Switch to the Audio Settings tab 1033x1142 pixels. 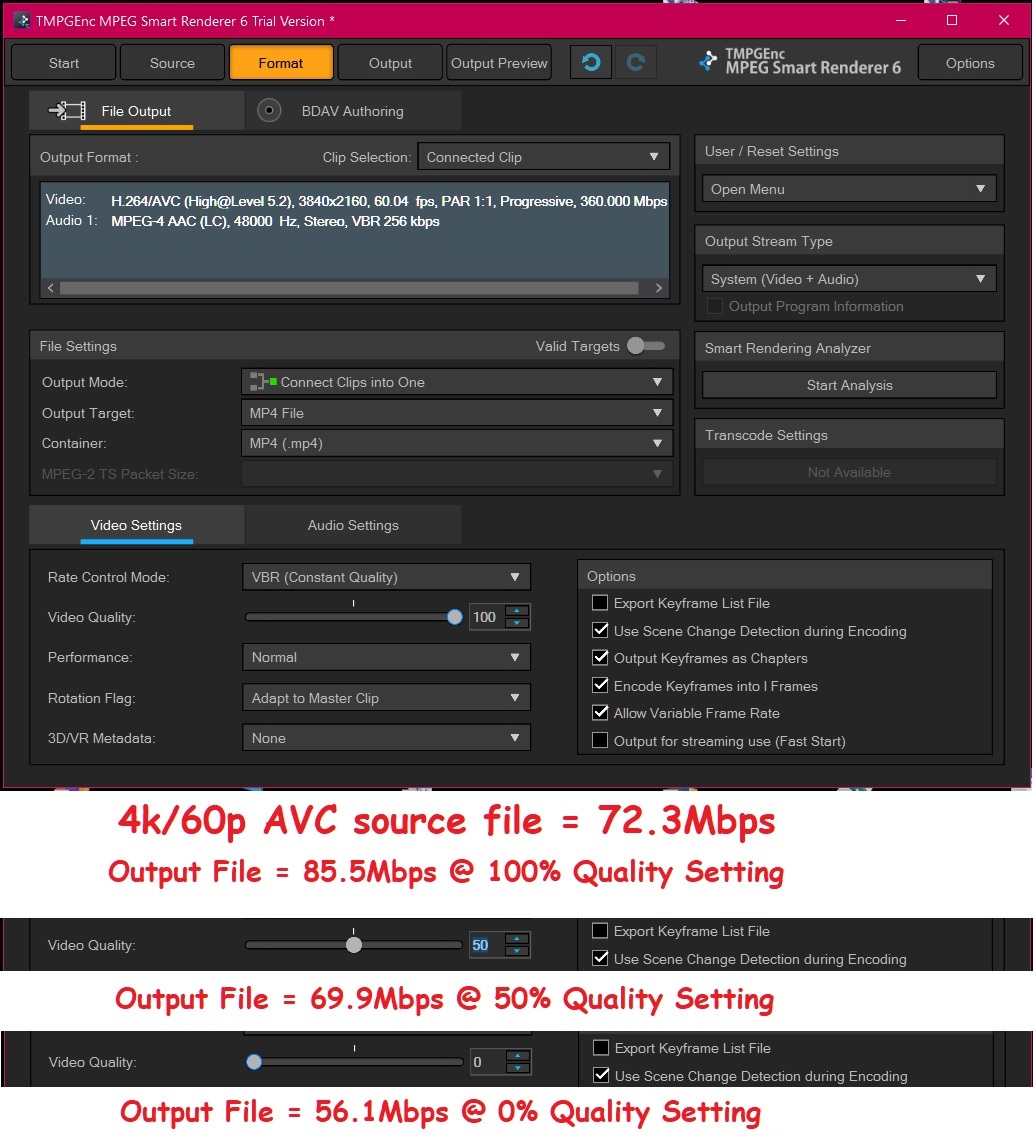[353, 525]
